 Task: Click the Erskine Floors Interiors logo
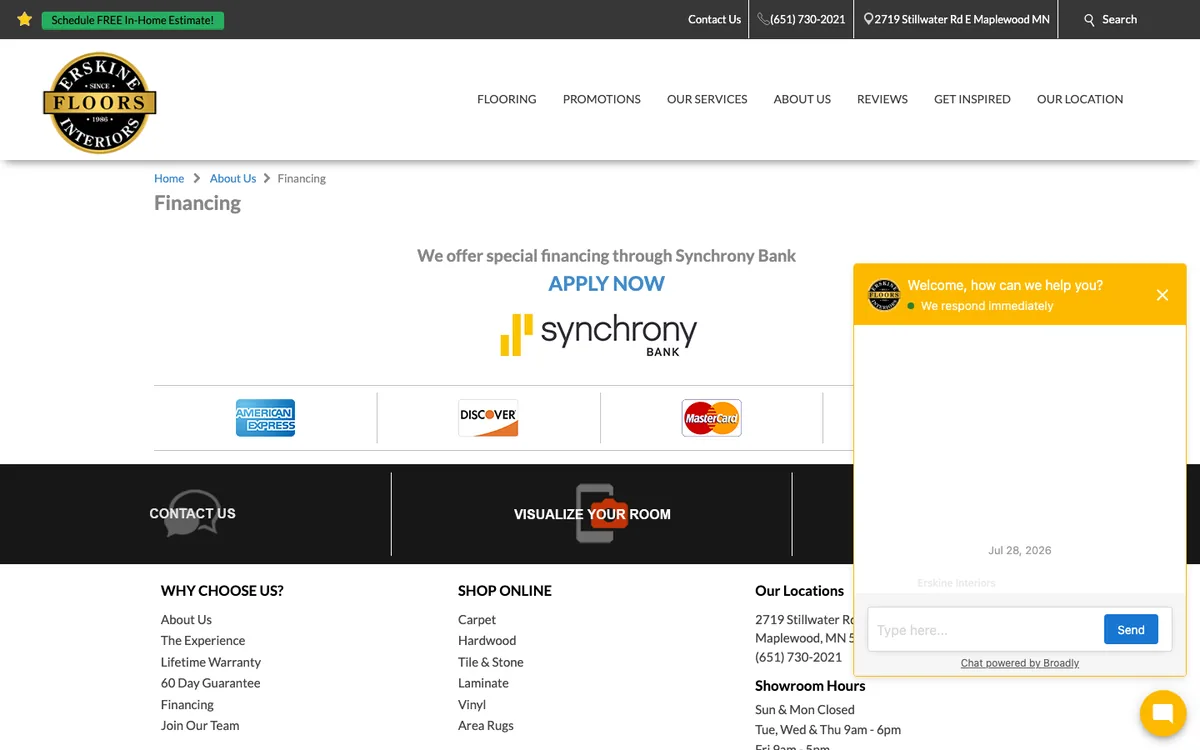100,103
